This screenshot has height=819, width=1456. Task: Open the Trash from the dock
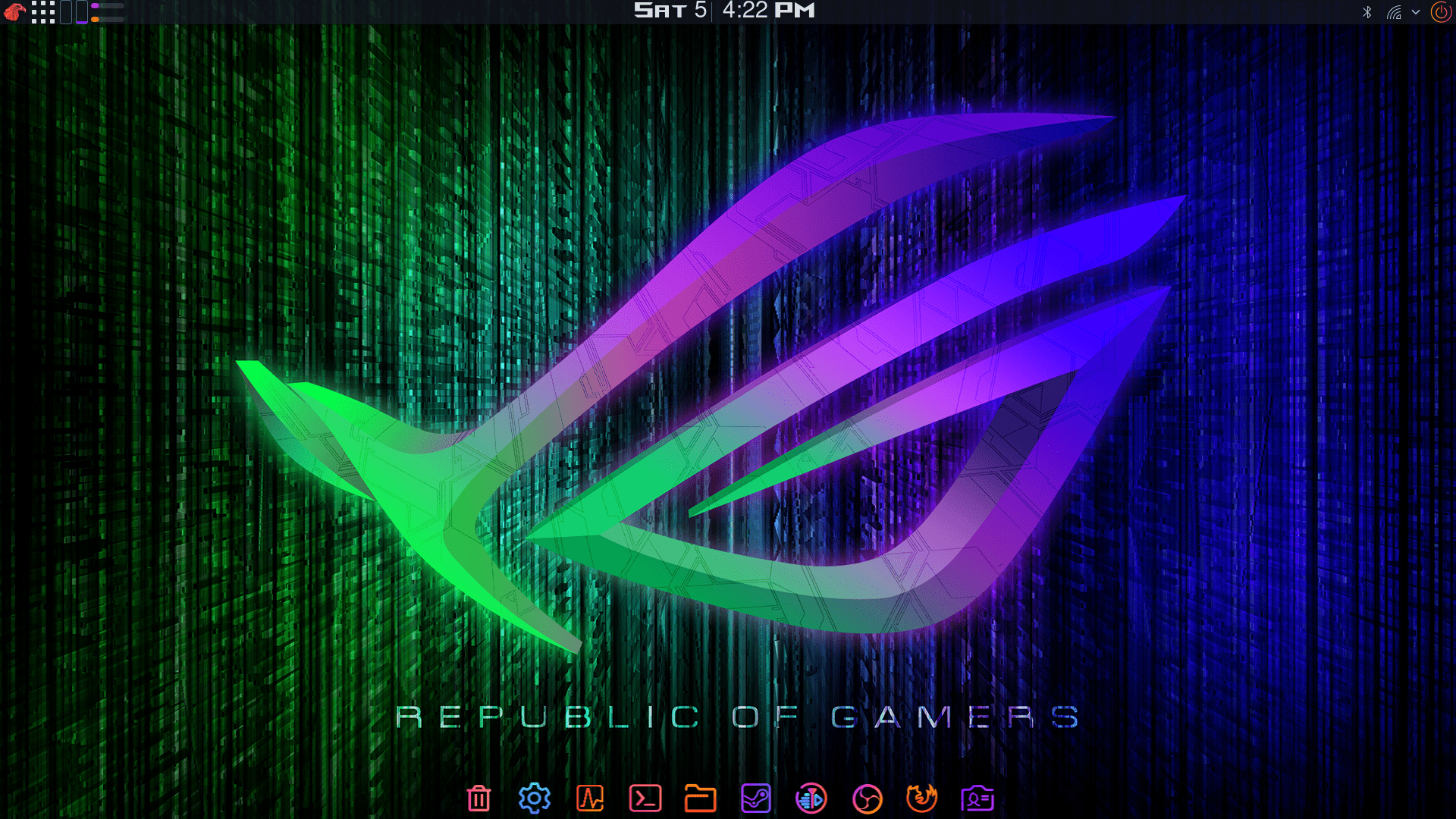(479, 799)
